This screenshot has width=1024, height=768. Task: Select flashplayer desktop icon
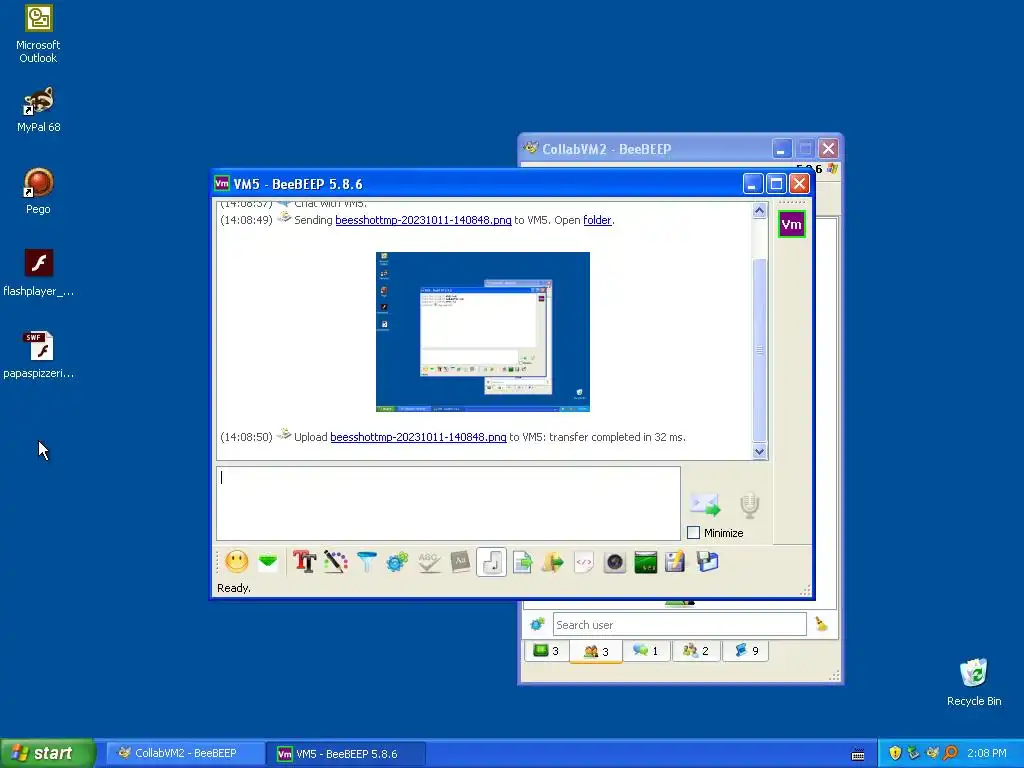(x=39, y=273)
